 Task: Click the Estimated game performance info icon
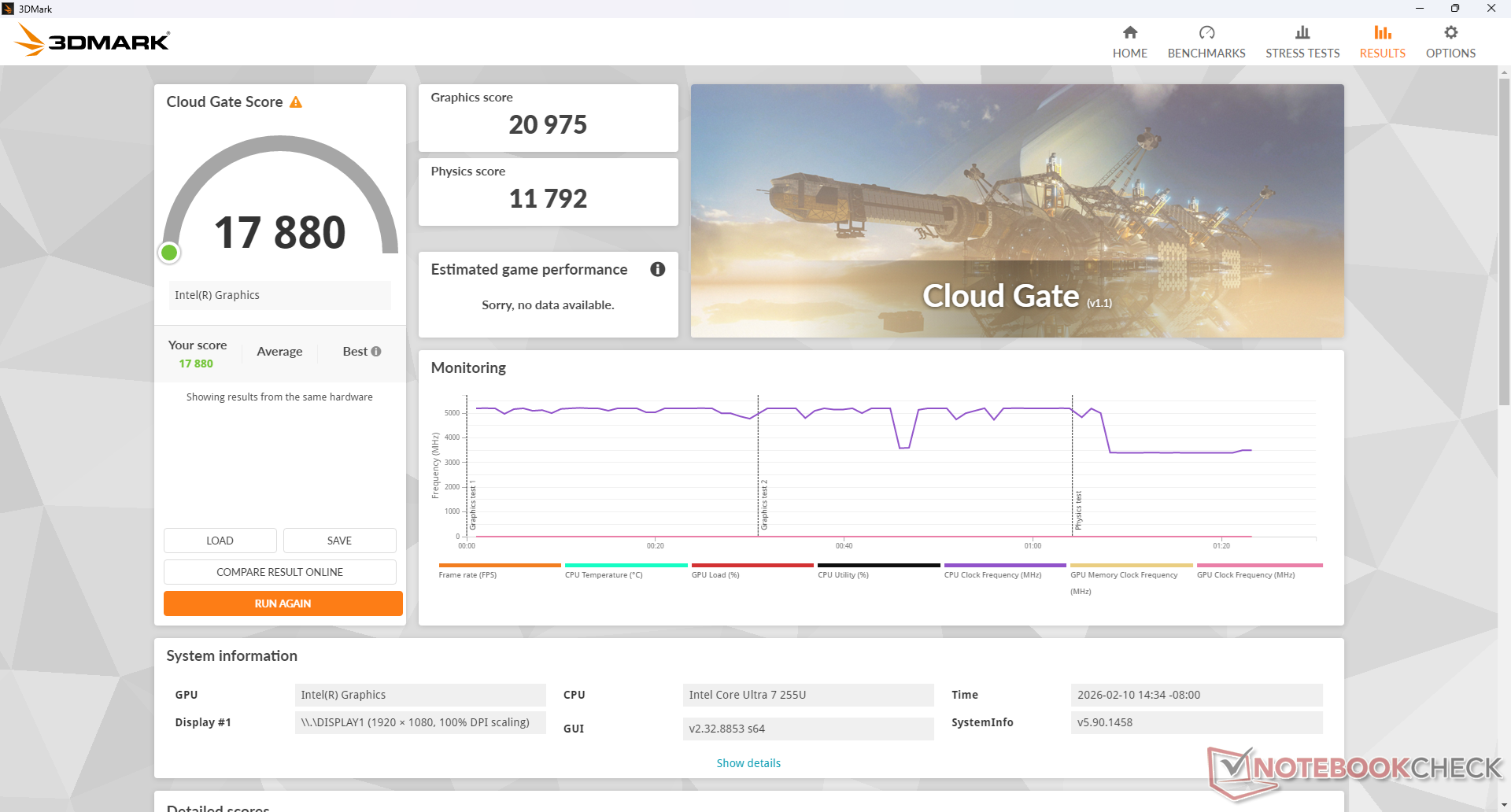(657, 270)
